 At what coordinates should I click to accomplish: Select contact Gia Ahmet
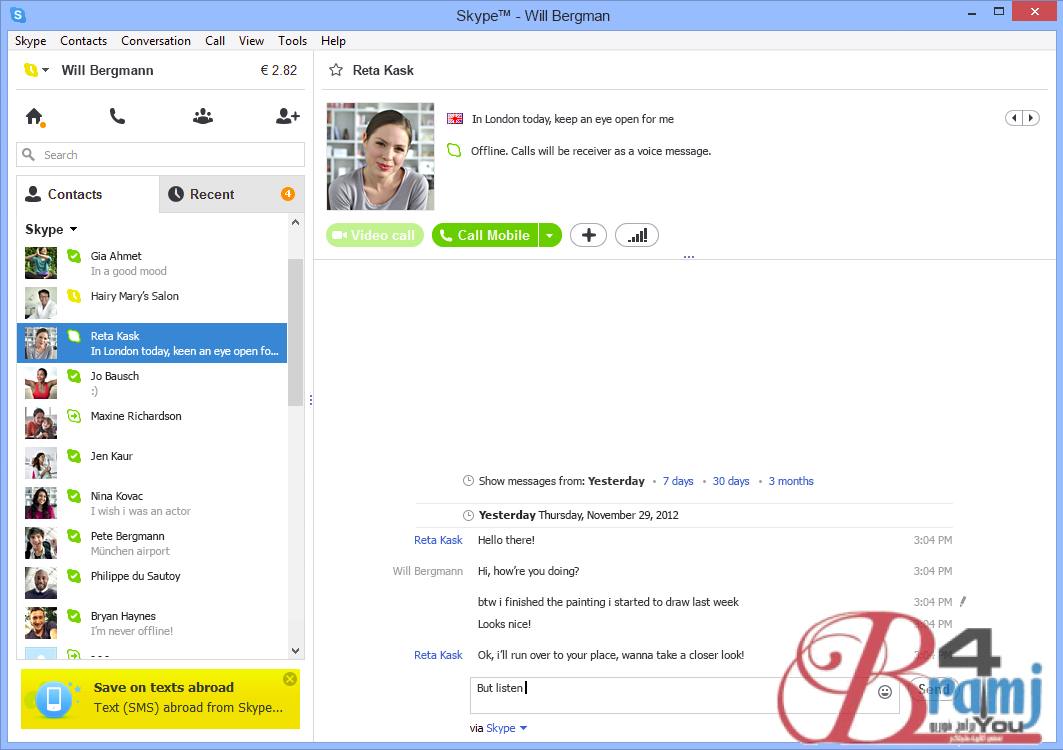152,263
